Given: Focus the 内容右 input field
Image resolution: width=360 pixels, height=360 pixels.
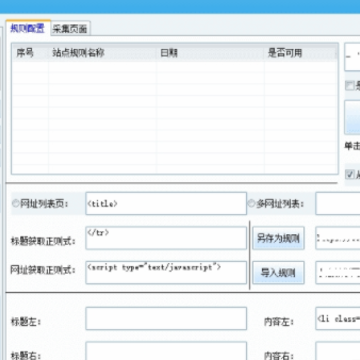Looking at the screenshot, I should [x=338, y=351].
